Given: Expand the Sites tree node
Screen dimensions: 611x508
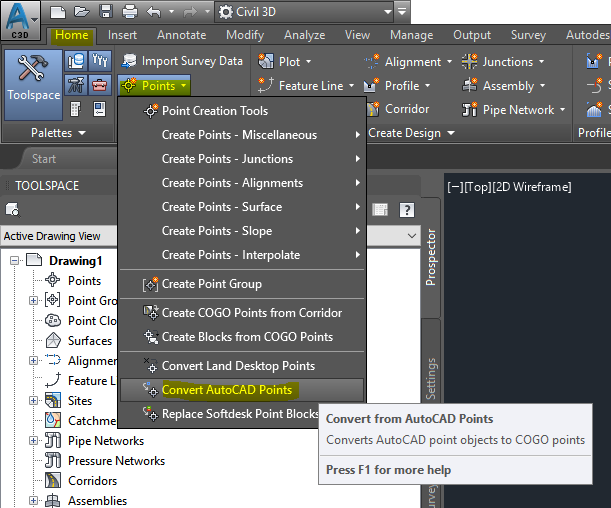Looking at the screenshot, I should pyautogui.click(x=34, y=400).
